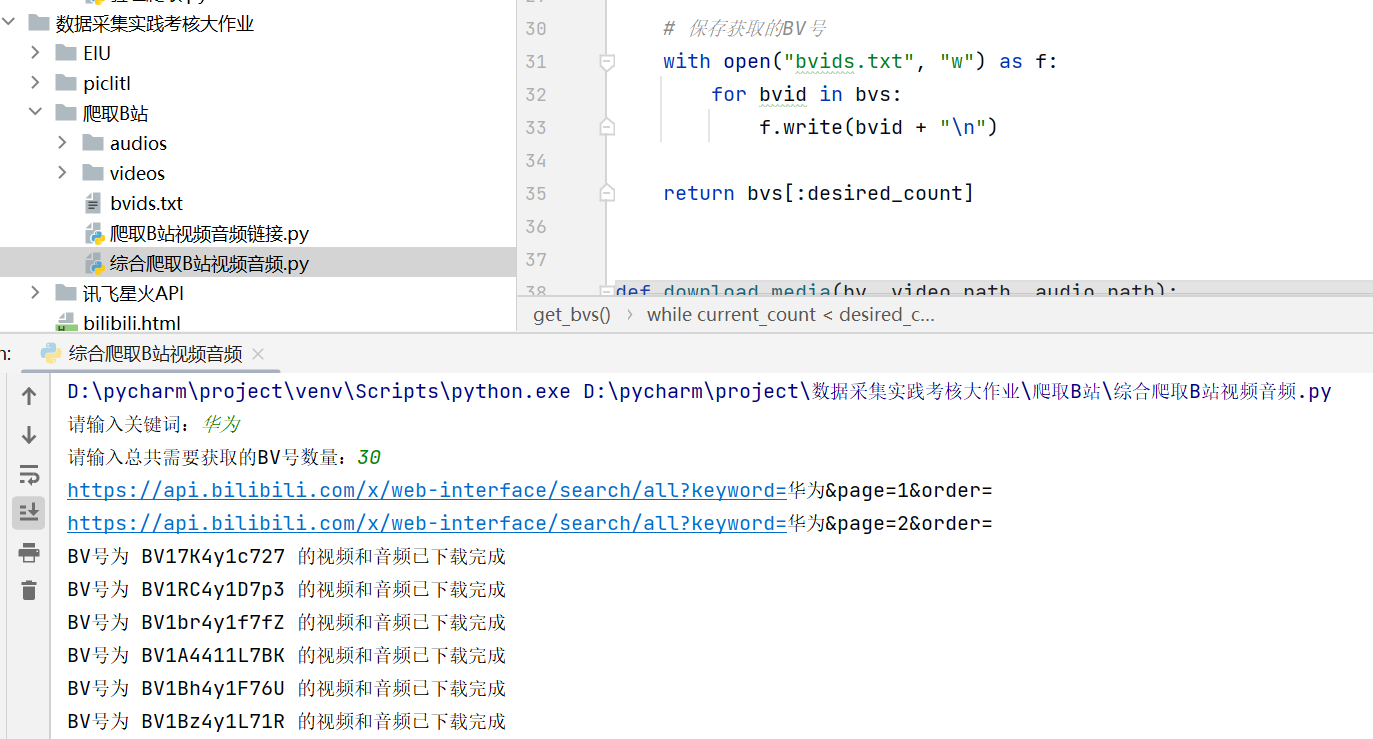Collapse the 爬取B站 folder

(x=35, y=113)
